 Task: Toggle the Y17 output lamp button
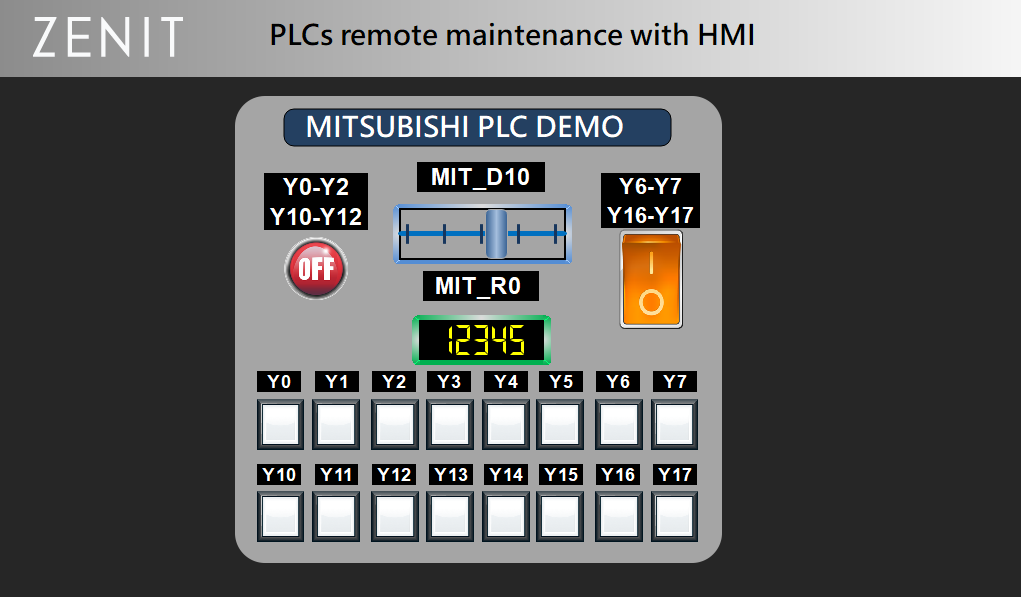675,517
